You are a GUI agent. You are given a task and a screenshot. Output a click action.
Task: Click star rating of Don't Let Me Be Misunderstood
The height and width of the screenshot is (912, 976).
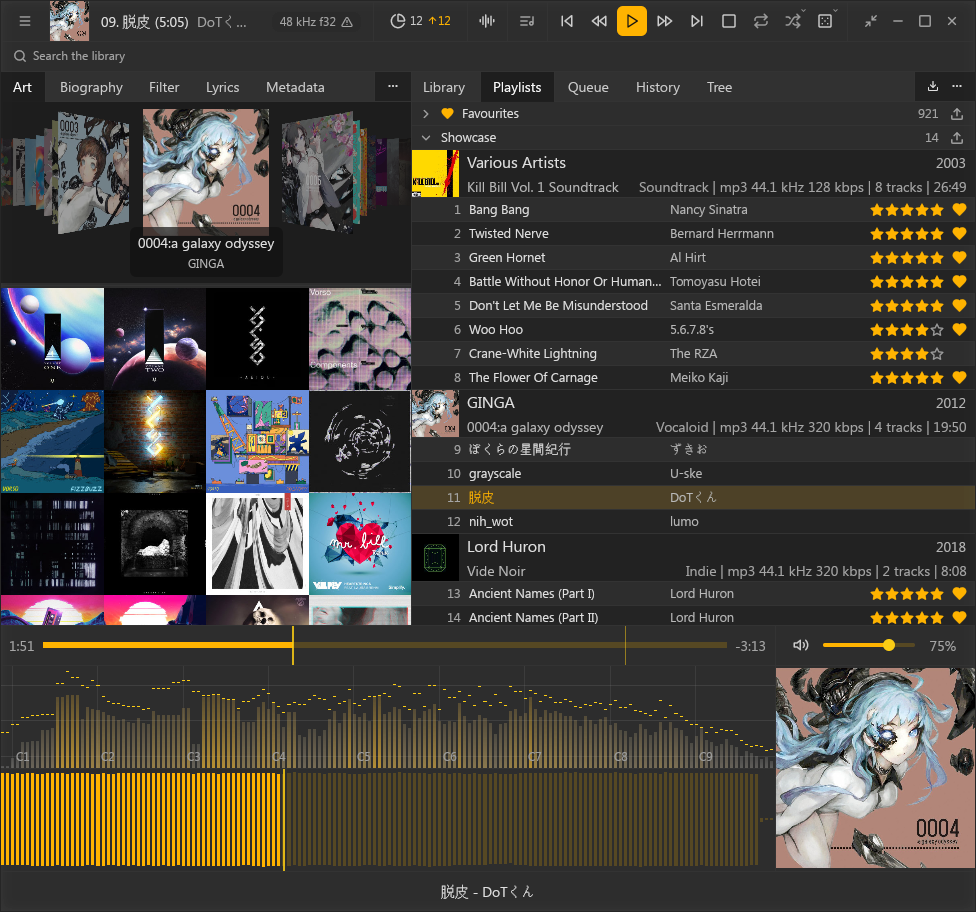tap(907, 306)
